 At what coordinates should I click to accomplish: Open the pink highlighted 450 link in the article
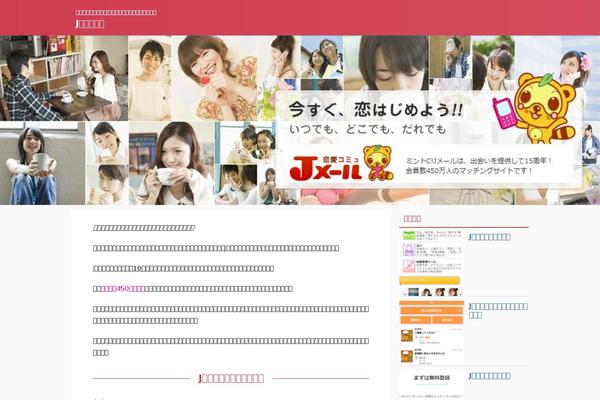pyautogui.click(x=123, y=289)
